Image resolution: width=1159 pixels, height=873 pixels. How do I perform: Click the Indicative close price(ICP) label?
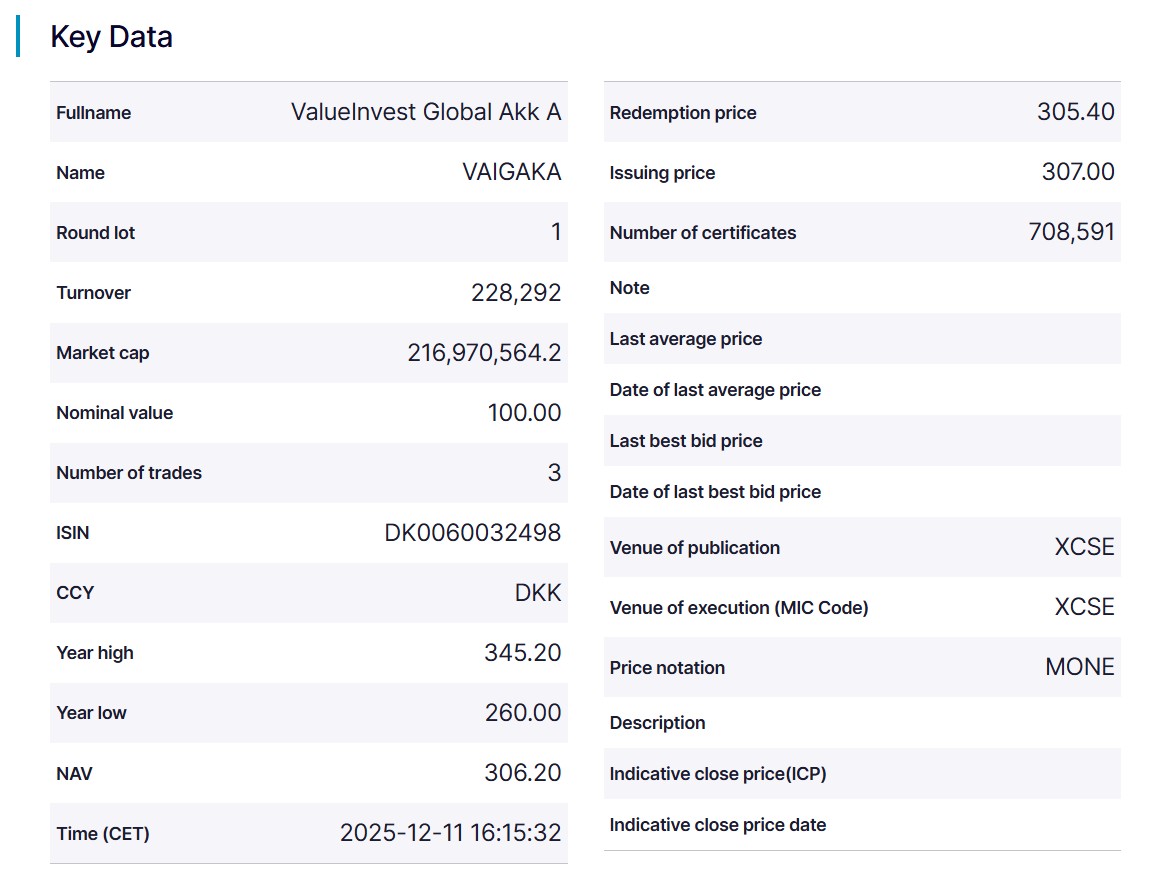click(717, 774)
